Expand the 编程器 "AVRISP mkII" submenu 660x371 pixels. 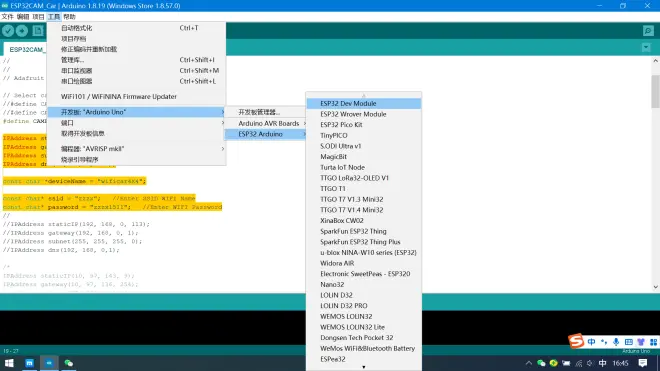click(x=136, y=149)
